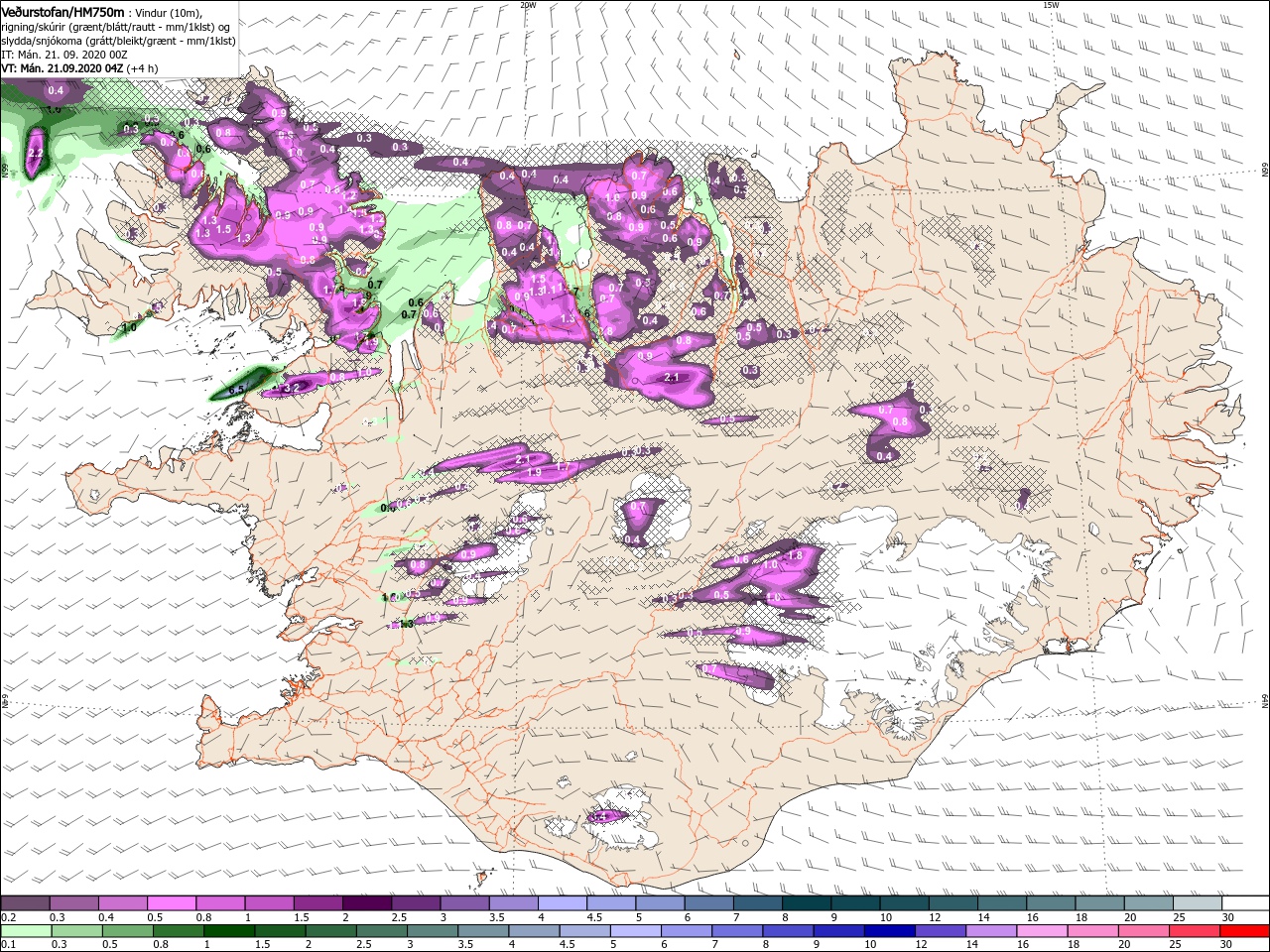Pick rain legend swatch between 0.1 and 0.3
Screen dimensions: 1270x952
click(25, 931)
